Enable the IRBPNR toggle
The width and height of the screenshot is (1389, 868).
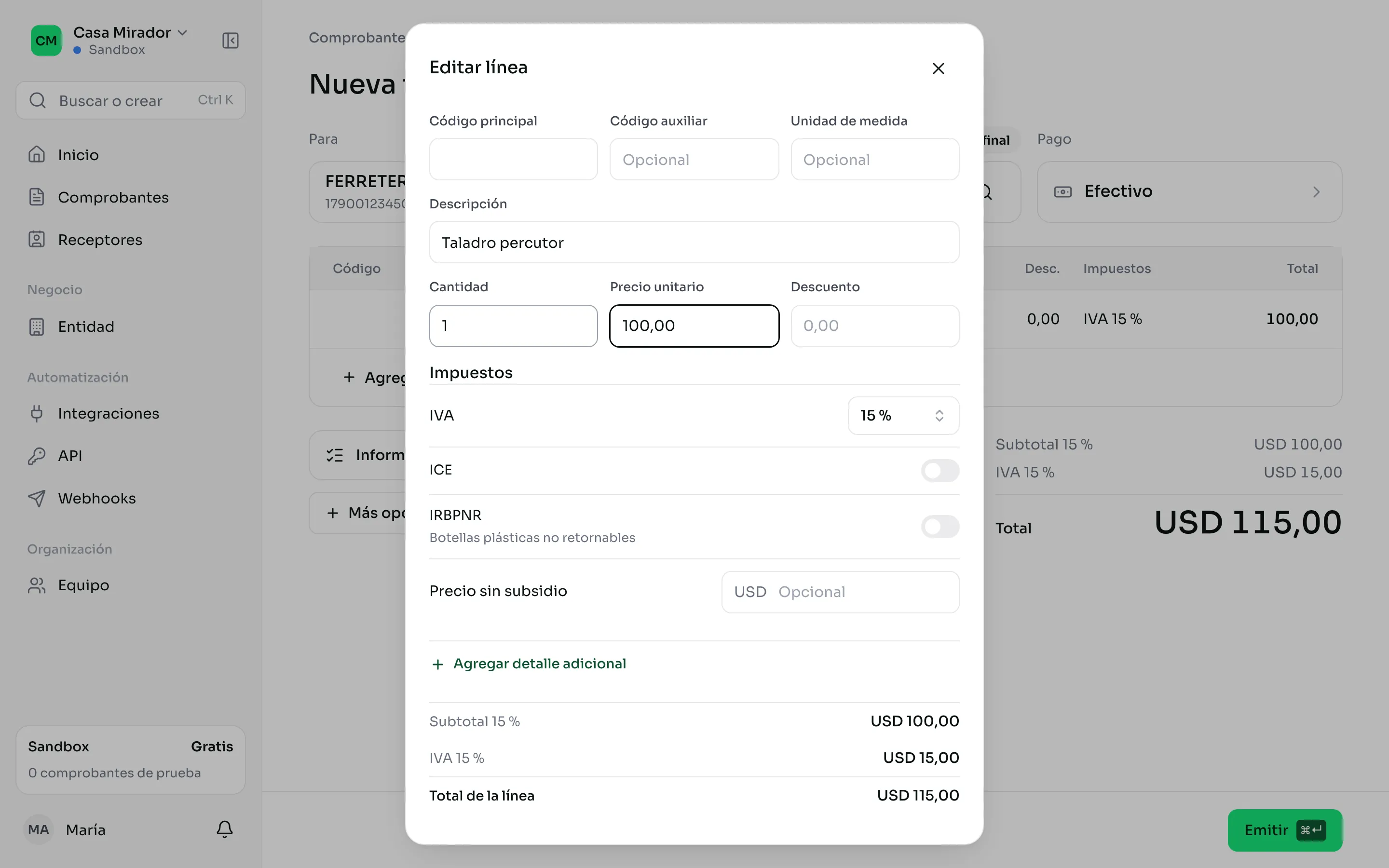pyautogui.click(x=940, y=527)
